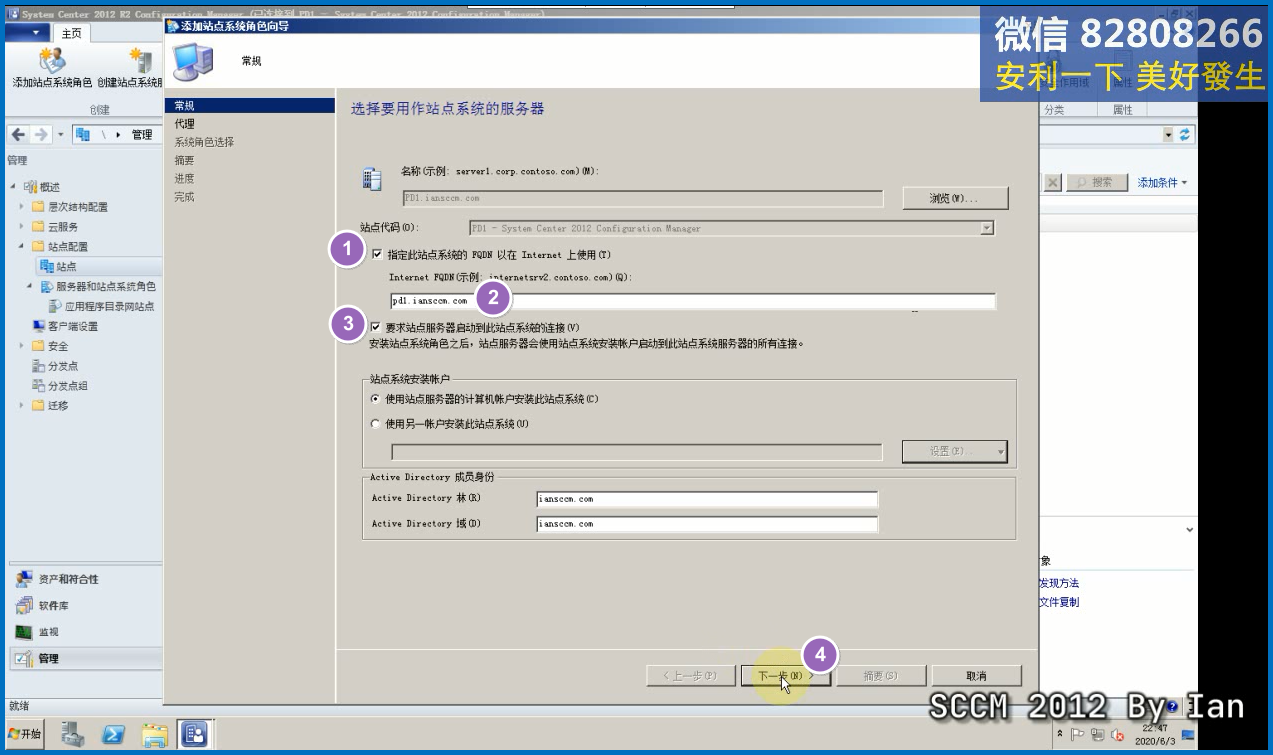Viewport: 1273px width, 755px height.
Task: Select 使用站点服务器的计算机帐户 radio button
Action: (x=376, y=399)
